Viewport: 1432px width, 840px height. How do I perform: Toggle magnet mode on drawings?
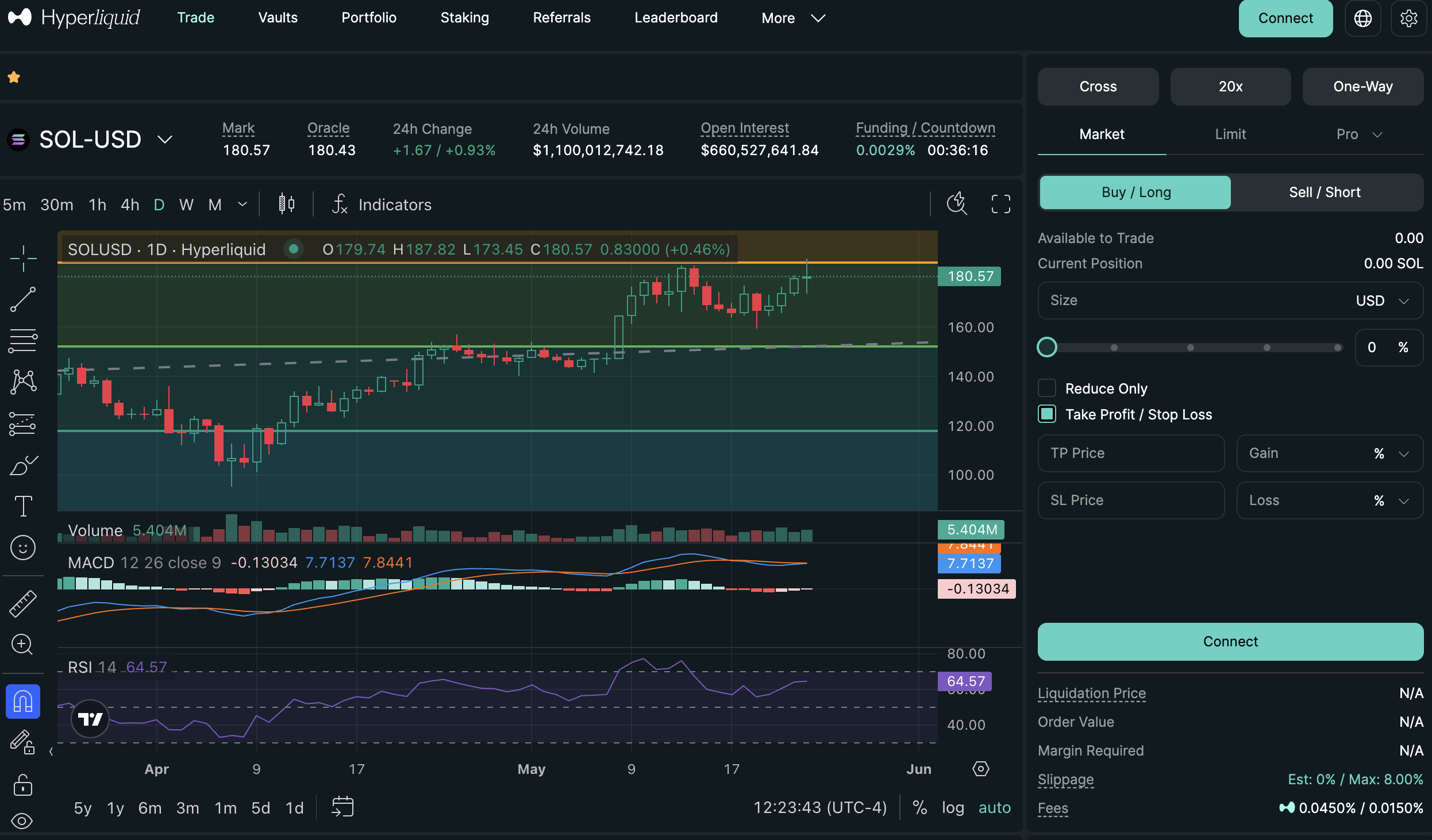[x=23, y=702]
